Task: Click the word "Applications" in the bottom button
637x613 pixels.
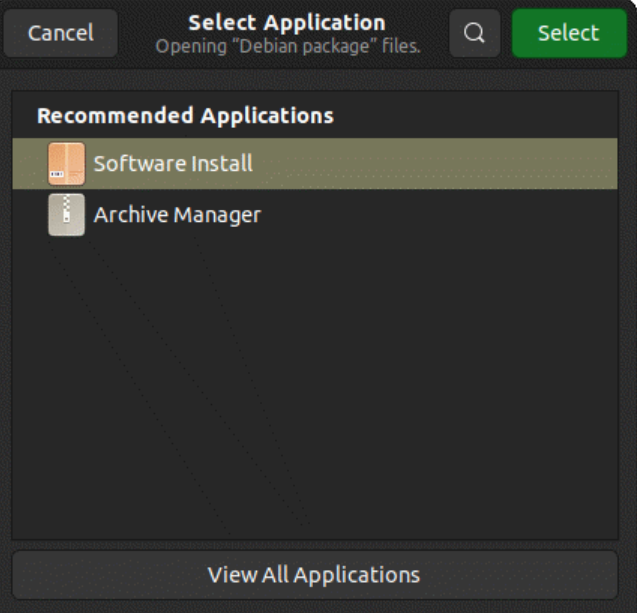Action: 356,575
